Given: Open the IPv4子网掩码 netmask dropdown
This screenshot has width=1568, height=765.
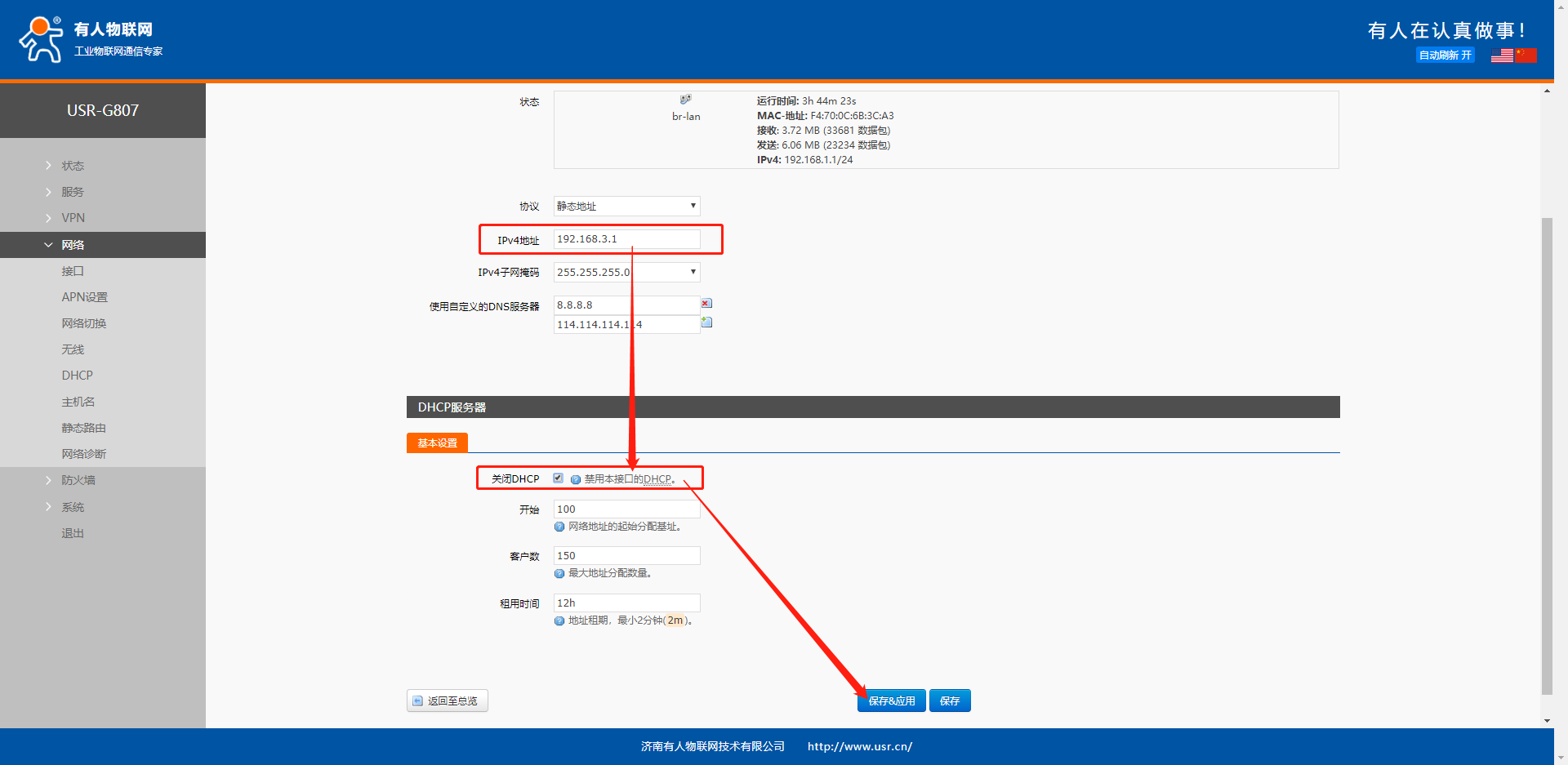Looking at the screenshot, I should [x=626, y=272].
